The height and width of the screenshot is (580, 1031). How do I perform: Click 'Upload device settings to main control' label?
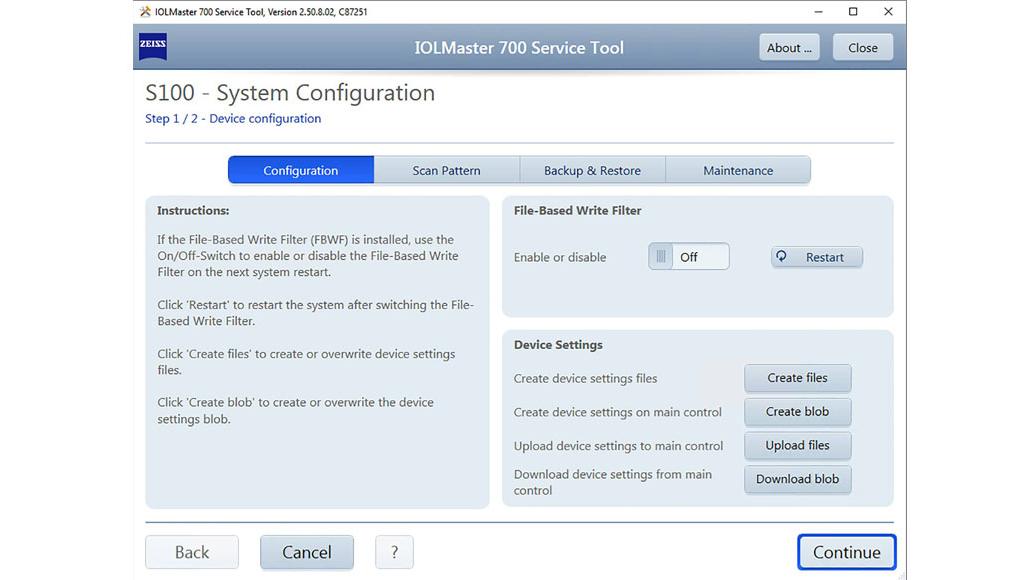tap(618, 446)
